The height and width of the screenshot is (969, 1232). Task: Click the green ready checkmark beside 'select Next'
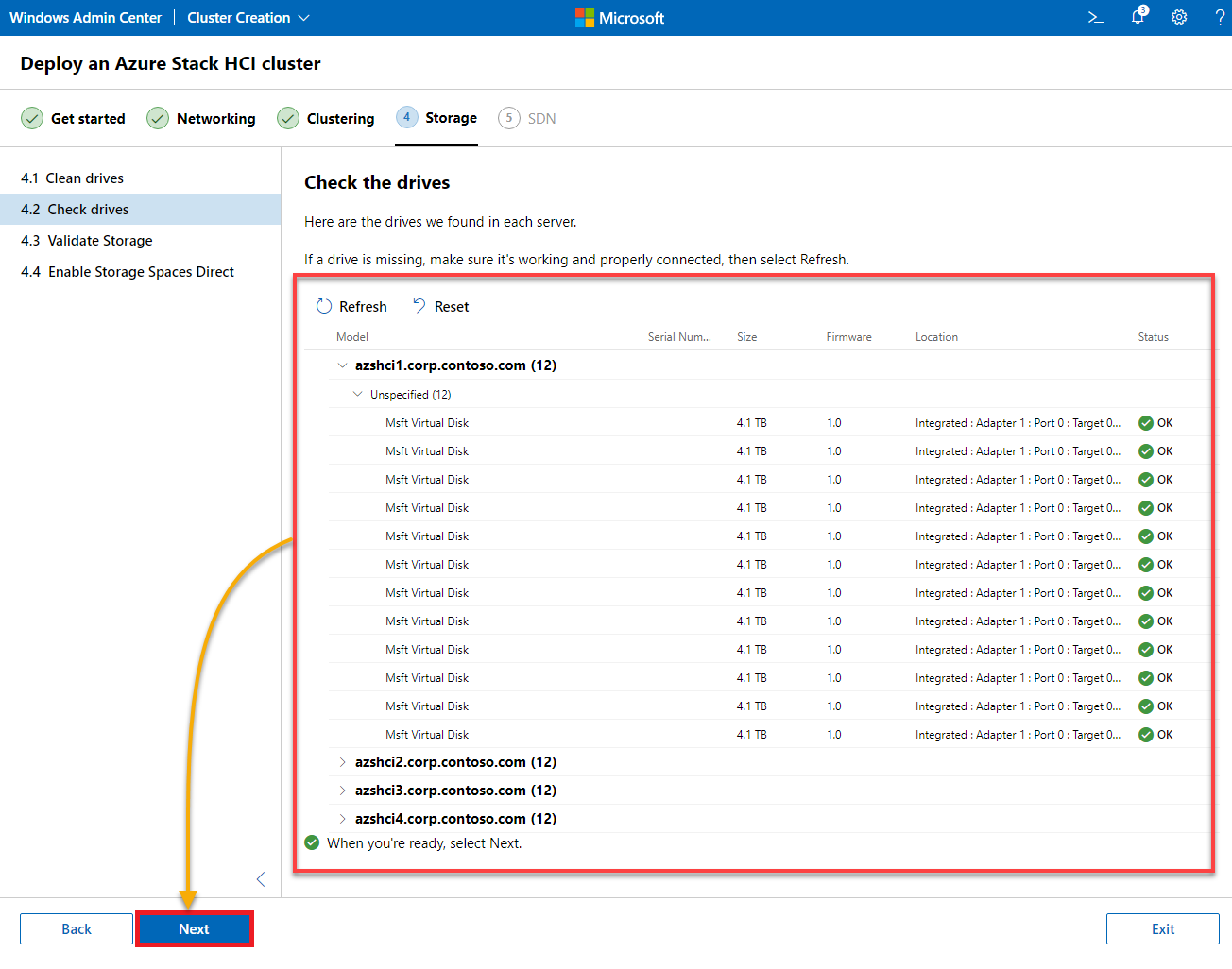pos(312,842)
